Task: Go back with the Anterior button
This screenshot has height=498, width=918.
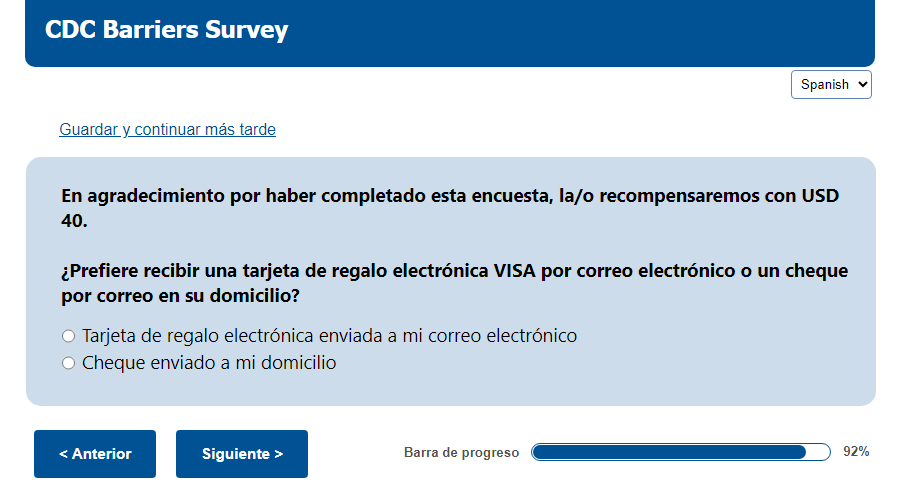Action: [x=95, y=454]
